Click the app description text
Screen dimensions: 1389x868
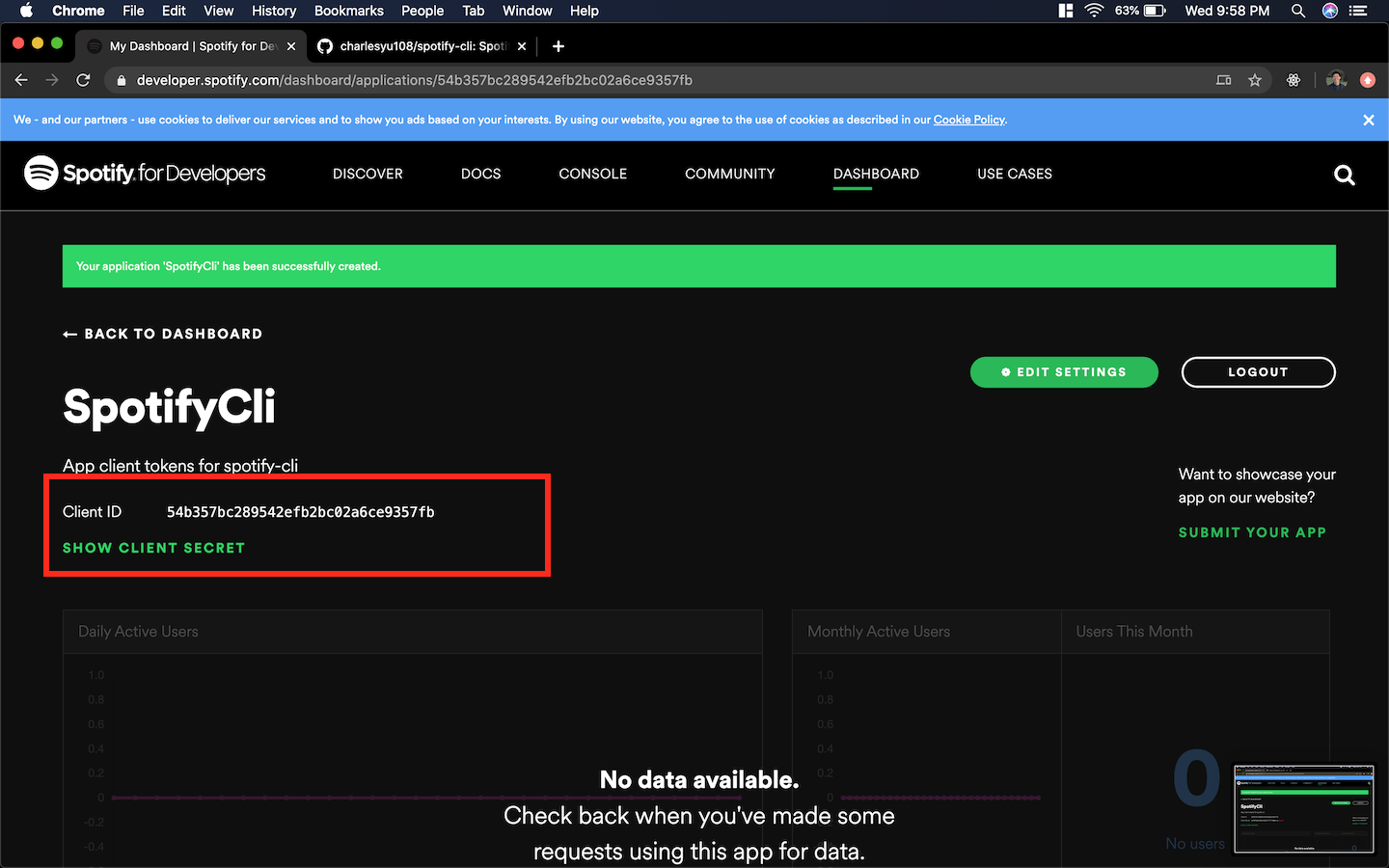coord(180,466)
